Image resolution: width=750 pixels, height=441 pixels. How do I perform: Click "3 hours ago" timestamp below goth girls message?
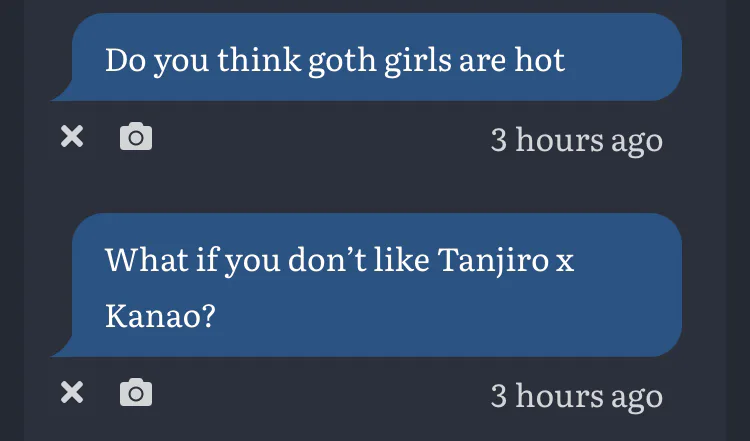576,139
